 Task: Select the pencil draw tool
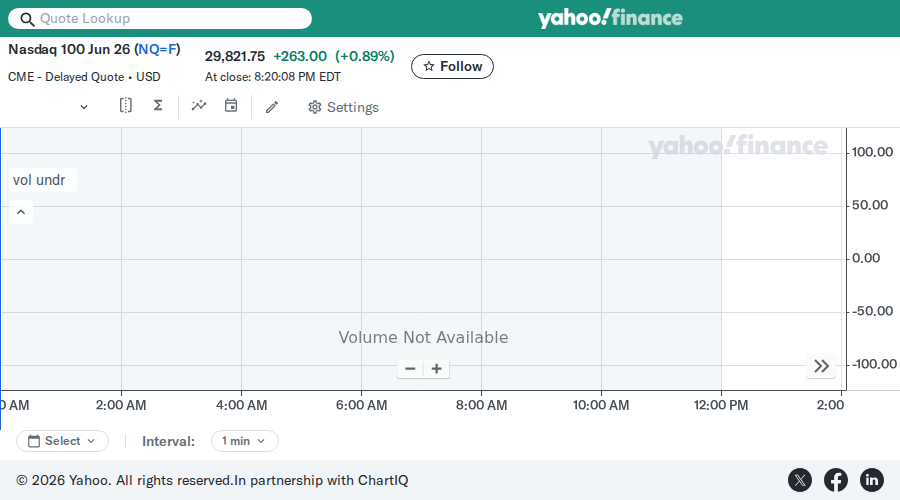(272, 107)
